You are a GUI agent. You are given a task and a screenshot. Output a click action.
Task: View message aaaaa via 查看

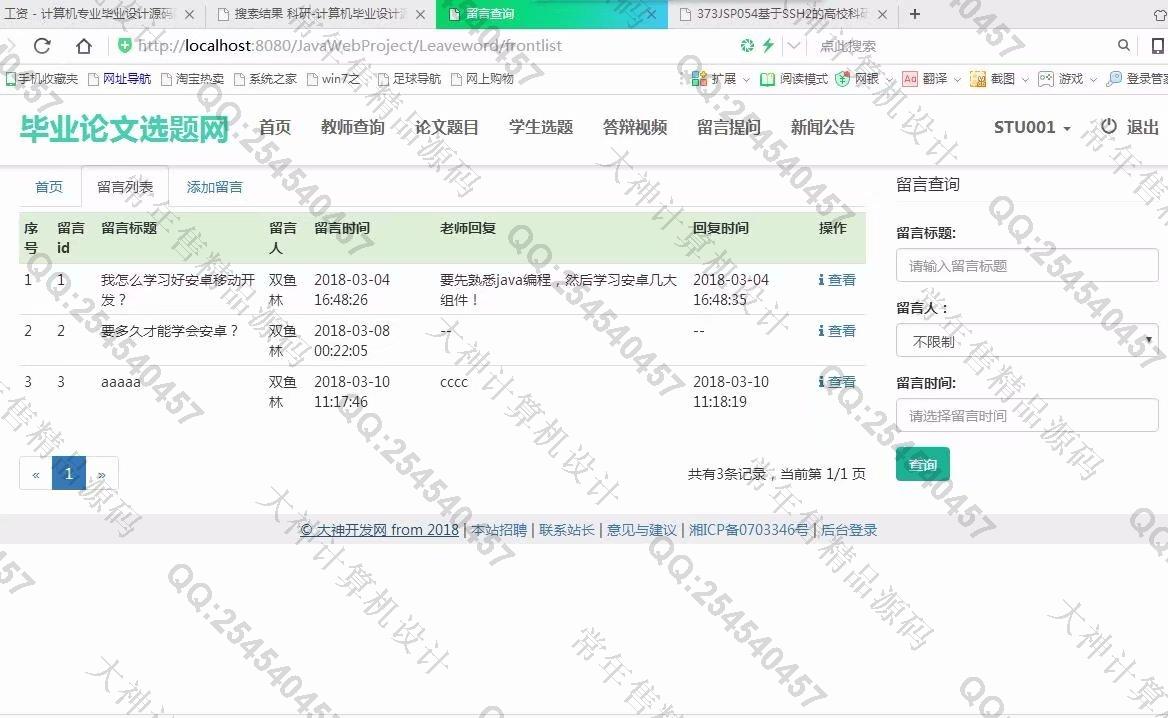837,382
